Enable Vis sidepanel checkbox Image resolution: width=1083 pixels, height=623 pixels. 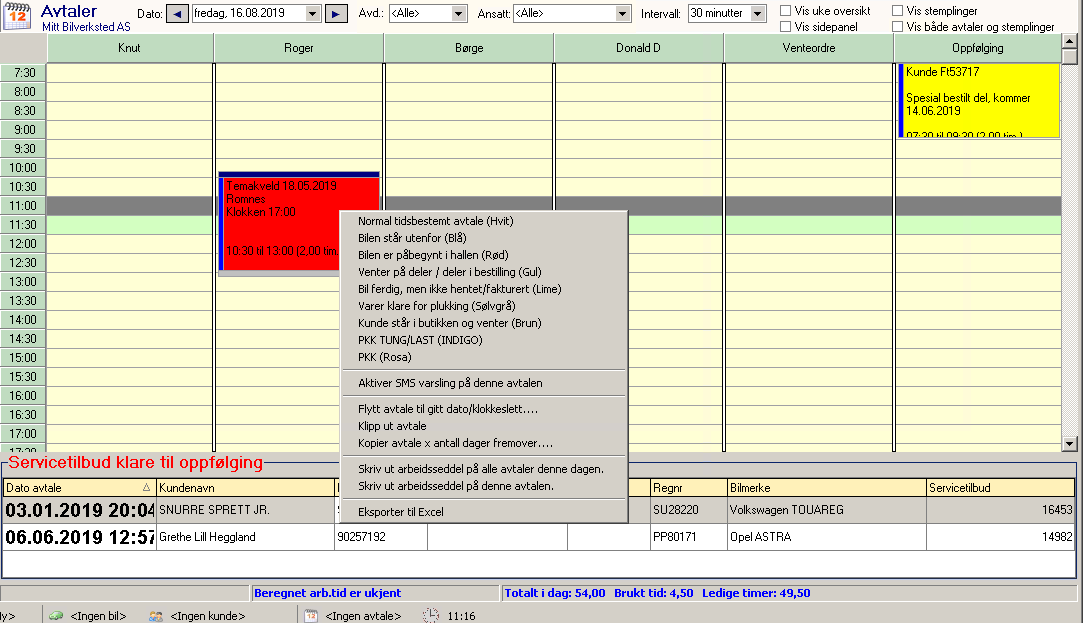[785, 26]
